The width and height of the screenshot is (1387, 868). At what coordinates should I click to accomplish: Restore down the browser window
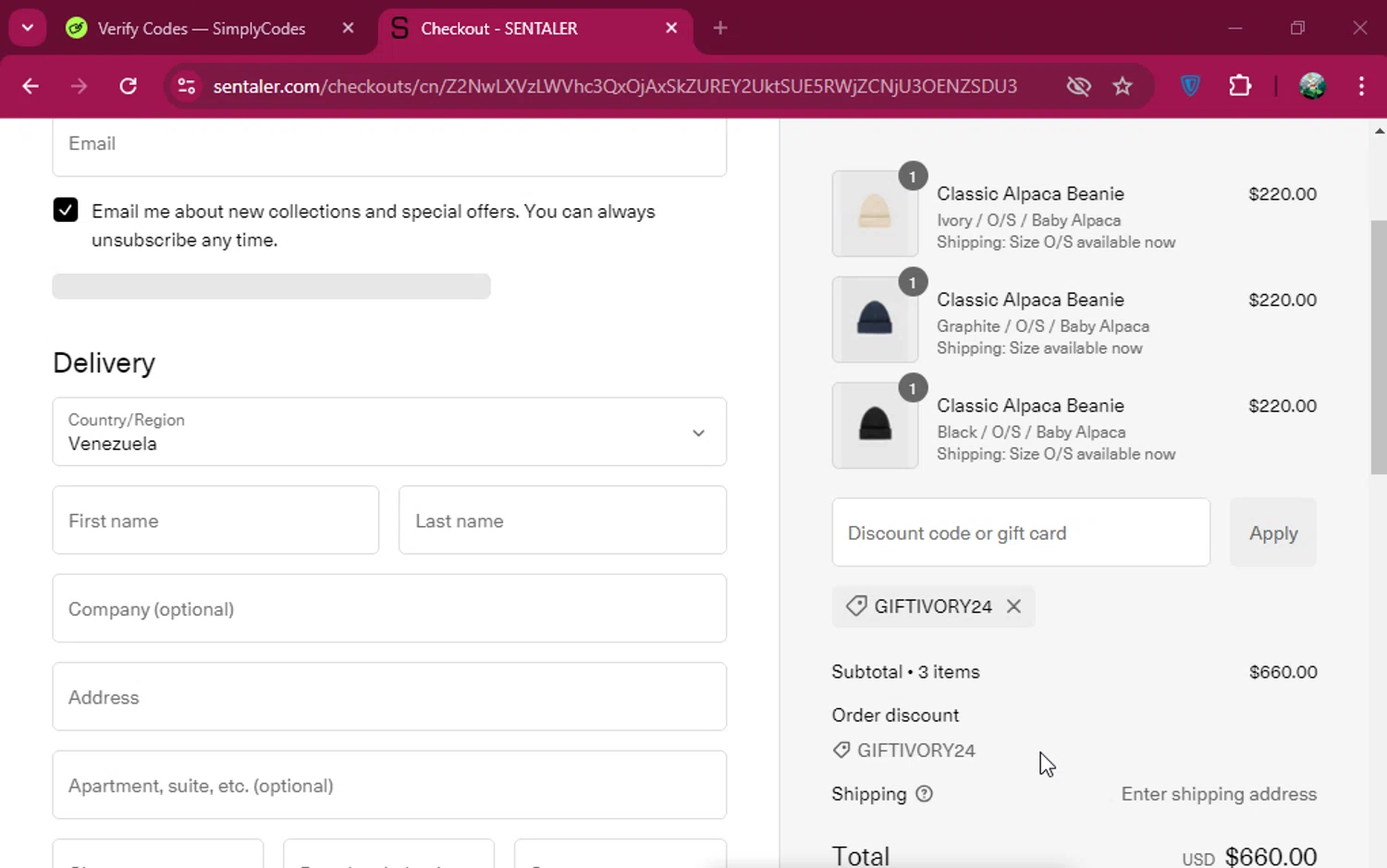[1297, 28]
